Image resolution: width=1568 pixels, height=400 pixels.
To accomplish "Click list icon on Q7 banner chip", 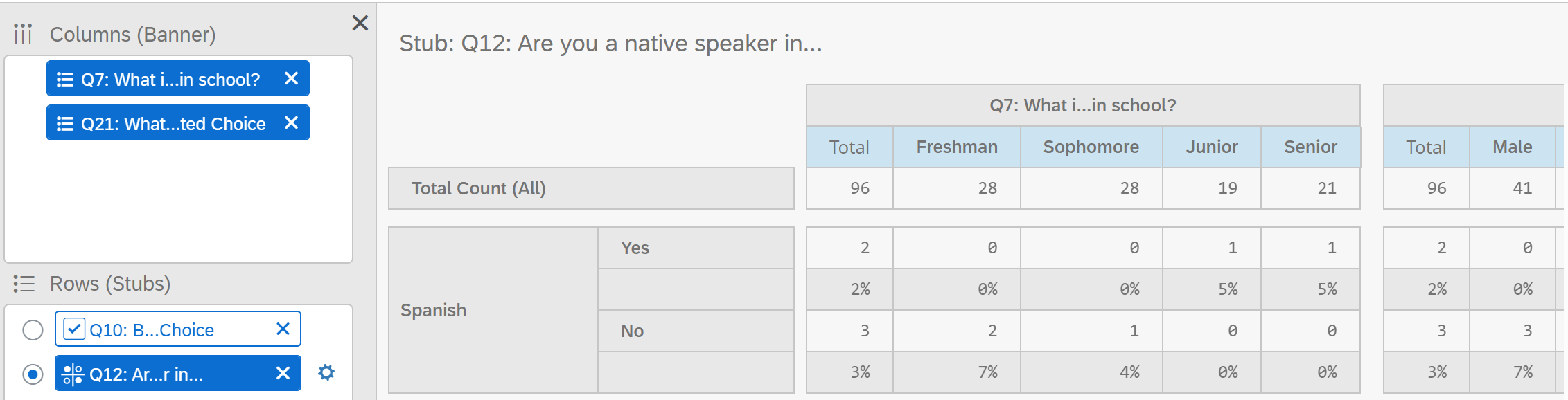I will 65,80.
